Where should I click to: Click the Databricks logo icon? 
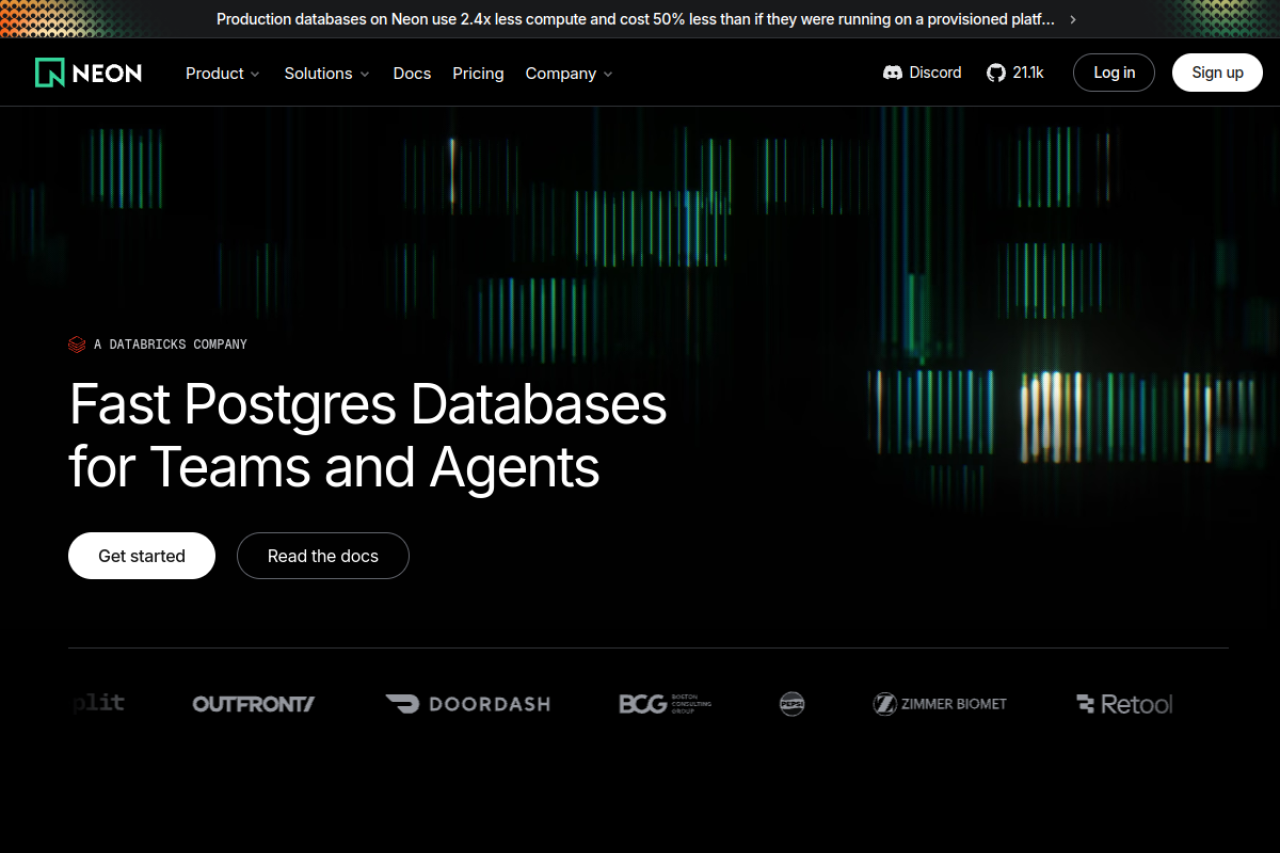tap(77, 344)
